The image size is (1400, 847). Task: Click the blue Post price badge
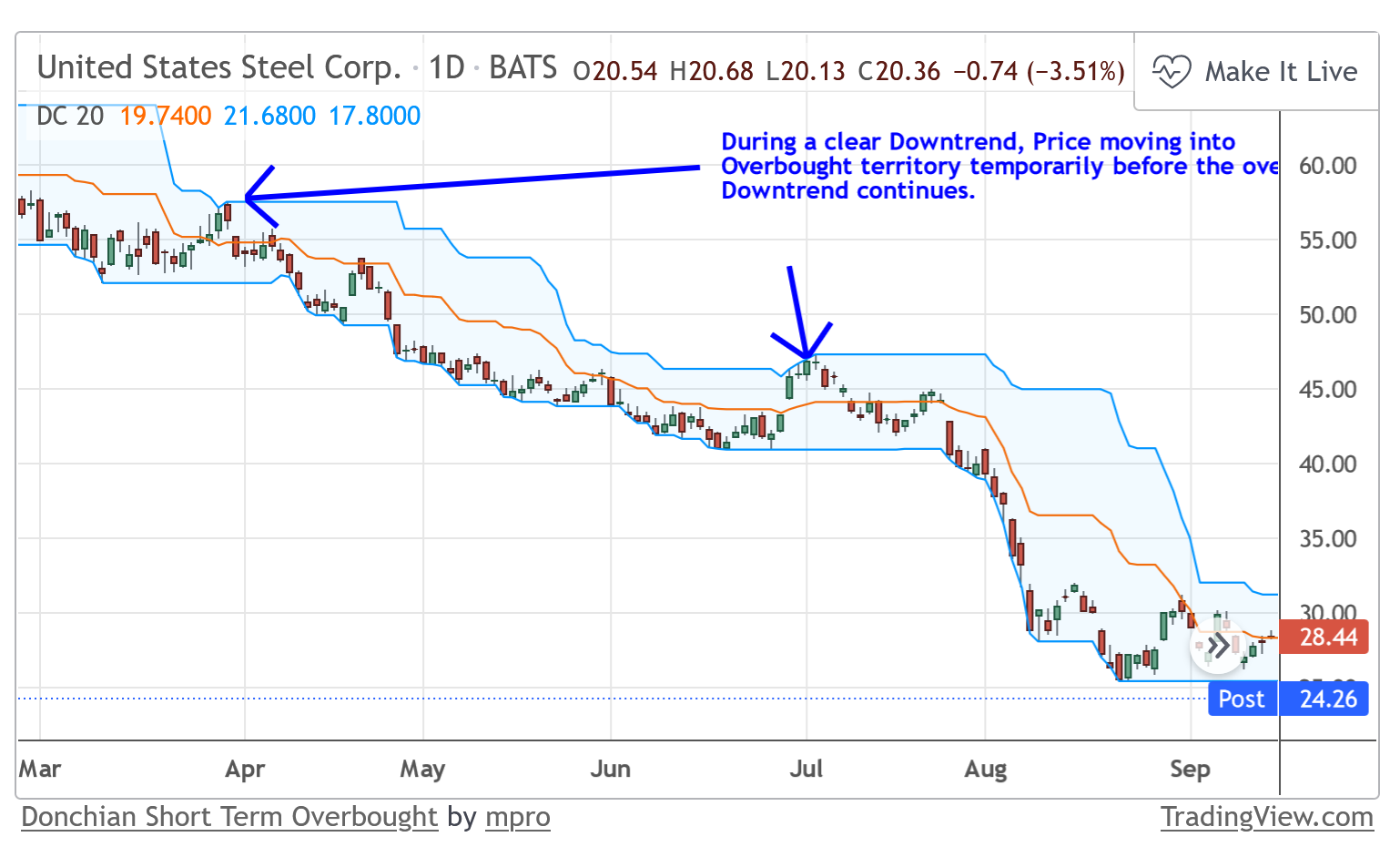click(1243, 699)
